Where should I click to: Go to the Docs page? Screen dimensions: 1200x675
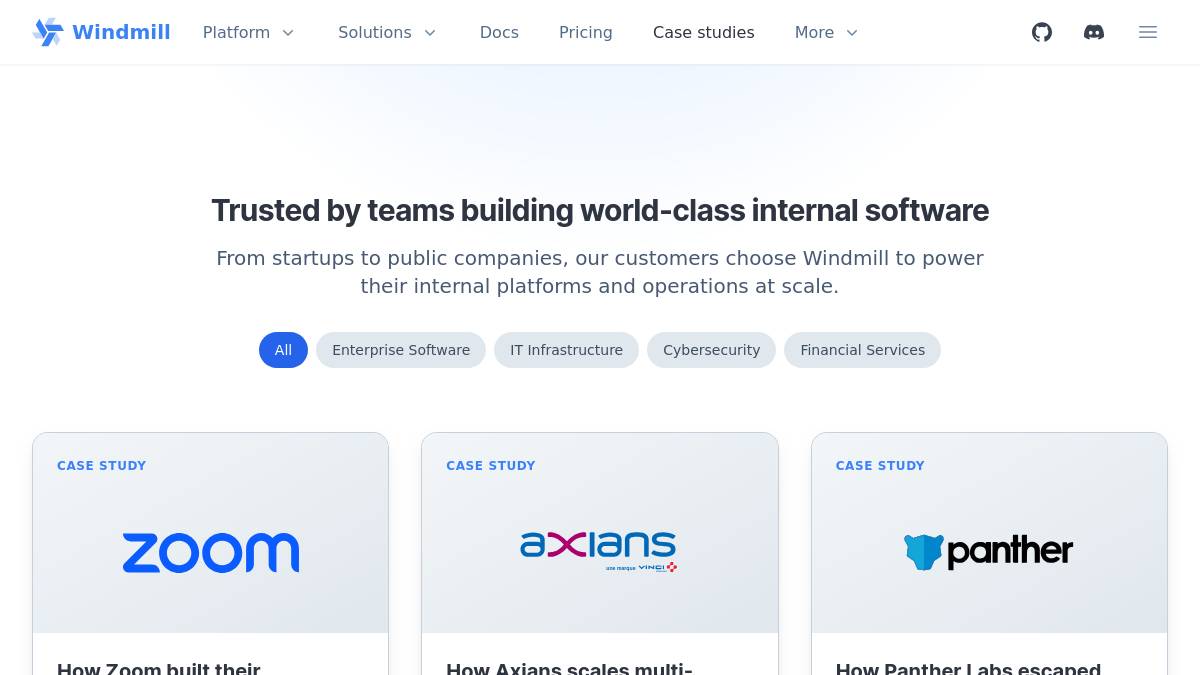(x=499, y=32)
